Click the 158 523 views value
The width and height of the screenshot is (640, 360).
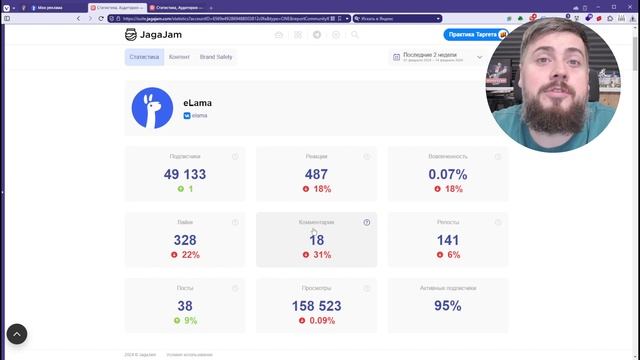(x=316, y=306)
